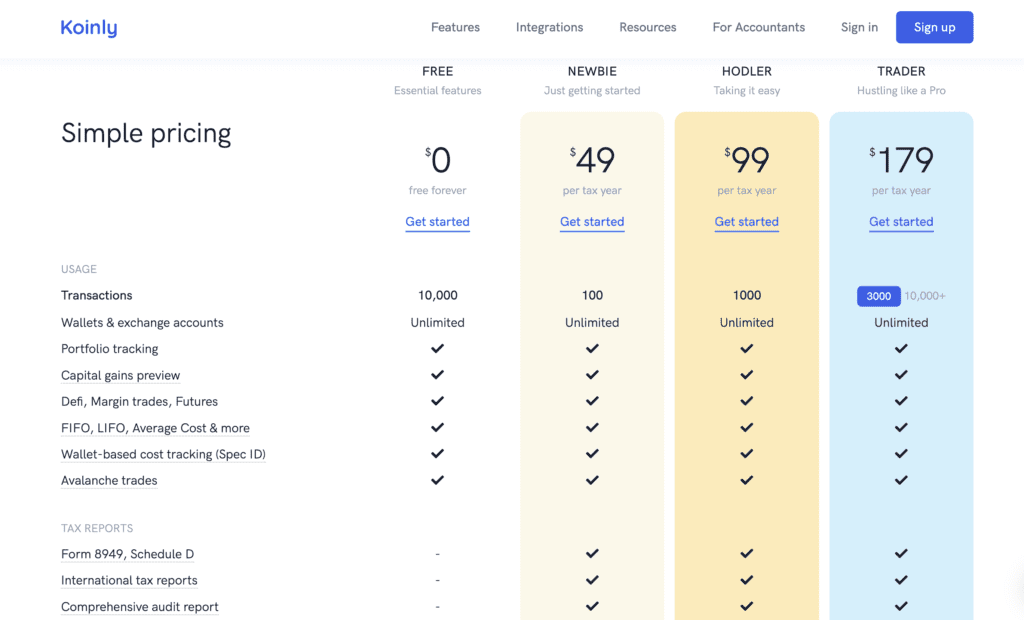
Task: Click Get started under the Newbie plan
Action: click(x=592, y=222)
